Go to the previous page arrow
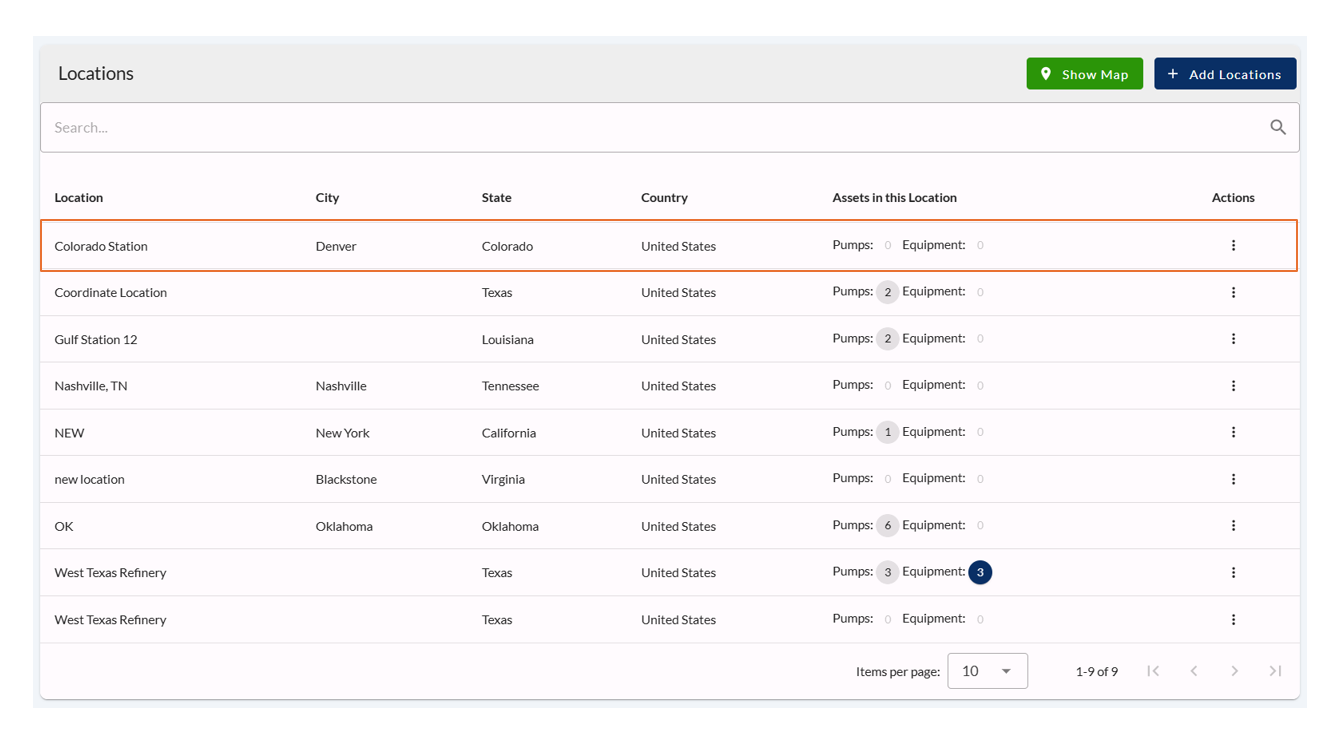Image resolution: width=1336 pixels, height=737 pixels. coord(1193,671)
